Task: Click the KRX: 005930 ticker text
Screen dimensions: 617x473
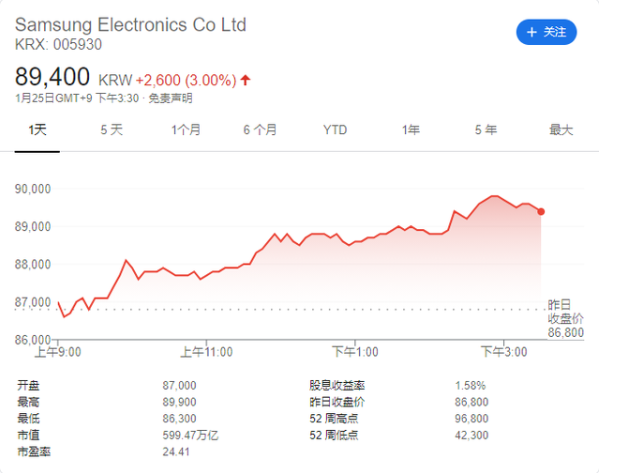Action: point(58,44)
